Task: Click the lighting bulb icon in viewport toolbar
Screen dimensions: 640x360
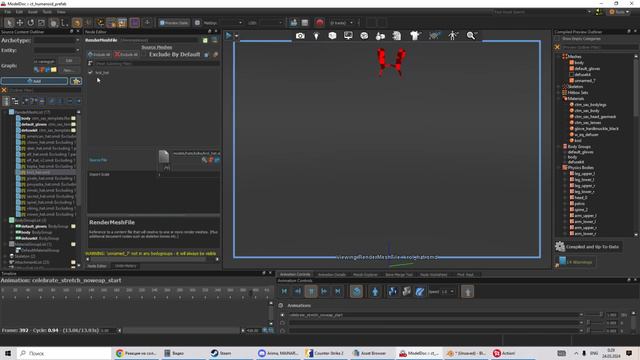Action: click(316, 36)
